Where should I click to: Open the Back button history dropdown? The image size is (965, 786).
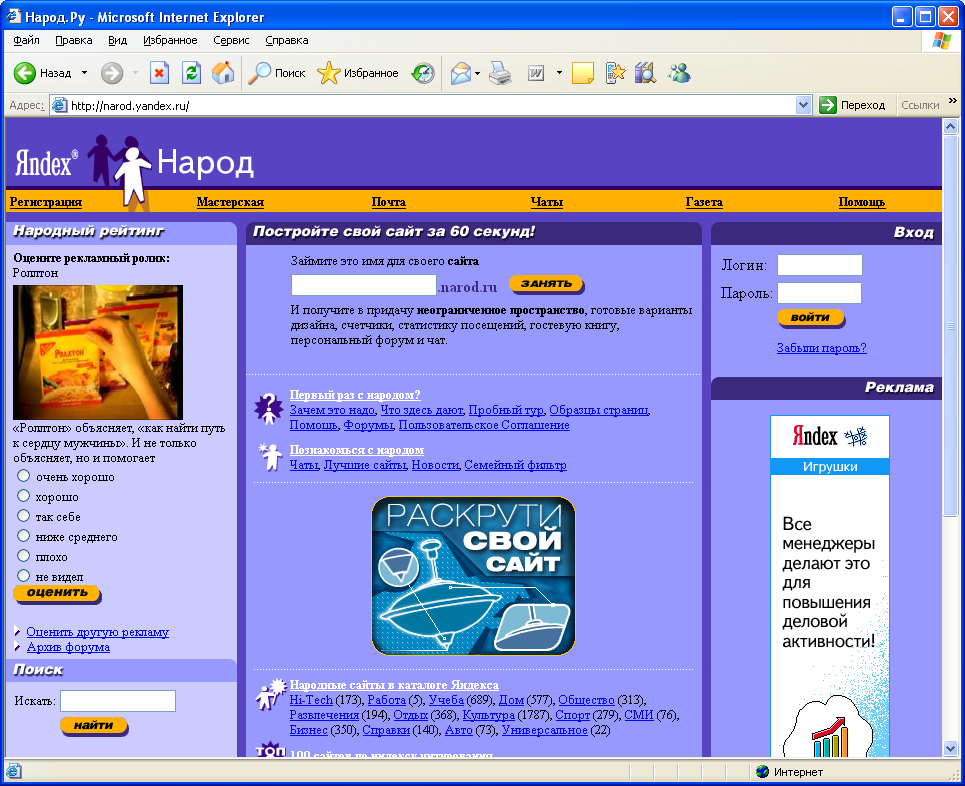coord(84,73)
